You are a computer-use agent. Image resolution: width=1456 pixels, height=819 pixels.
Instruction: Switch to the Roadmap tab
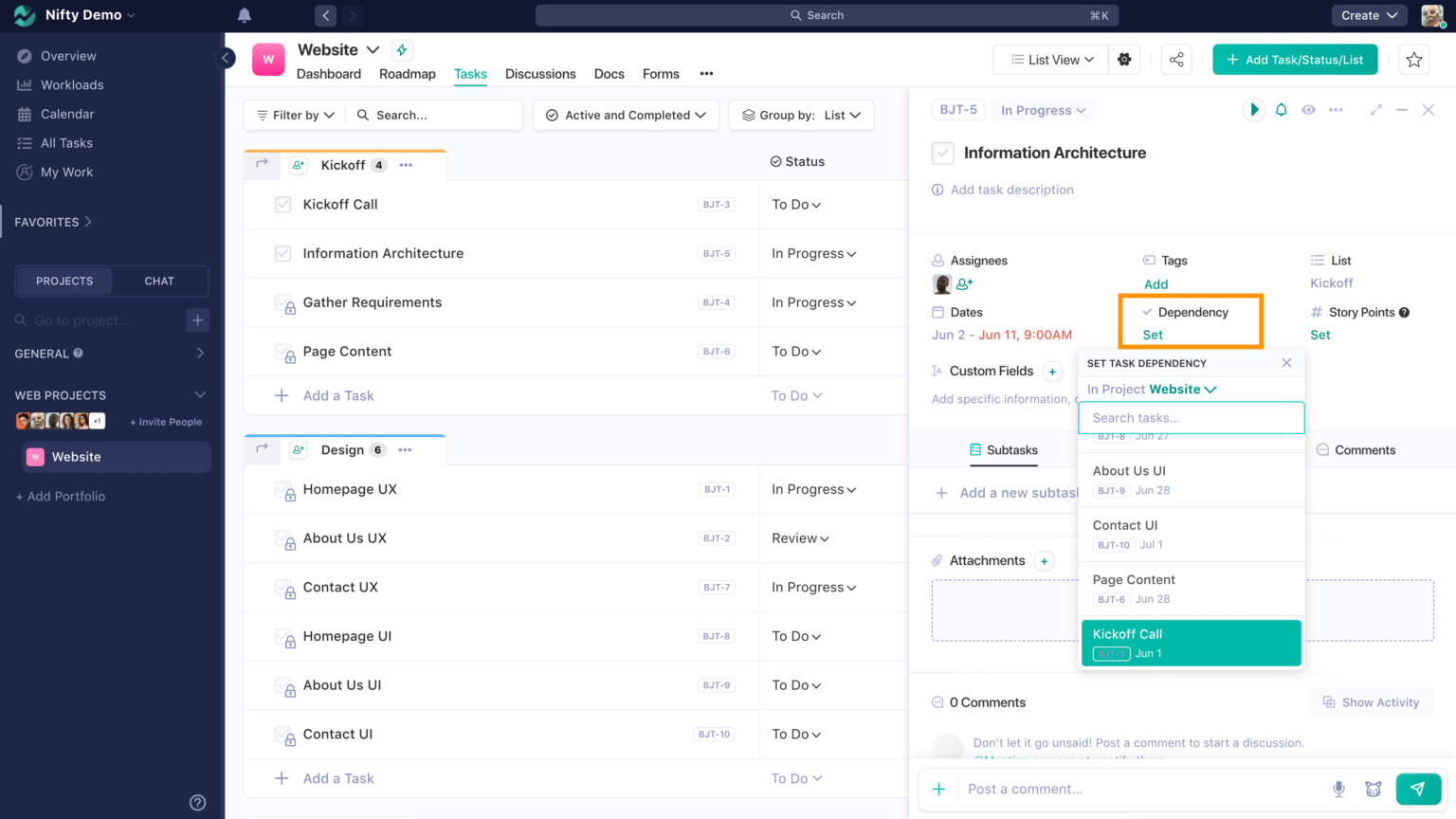click(x=407, y=74)
